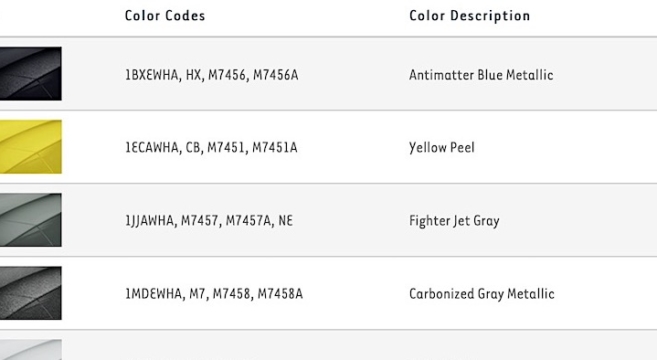Pick the Carbonized Gray Metallic swatch

click(x=31, y=293)
